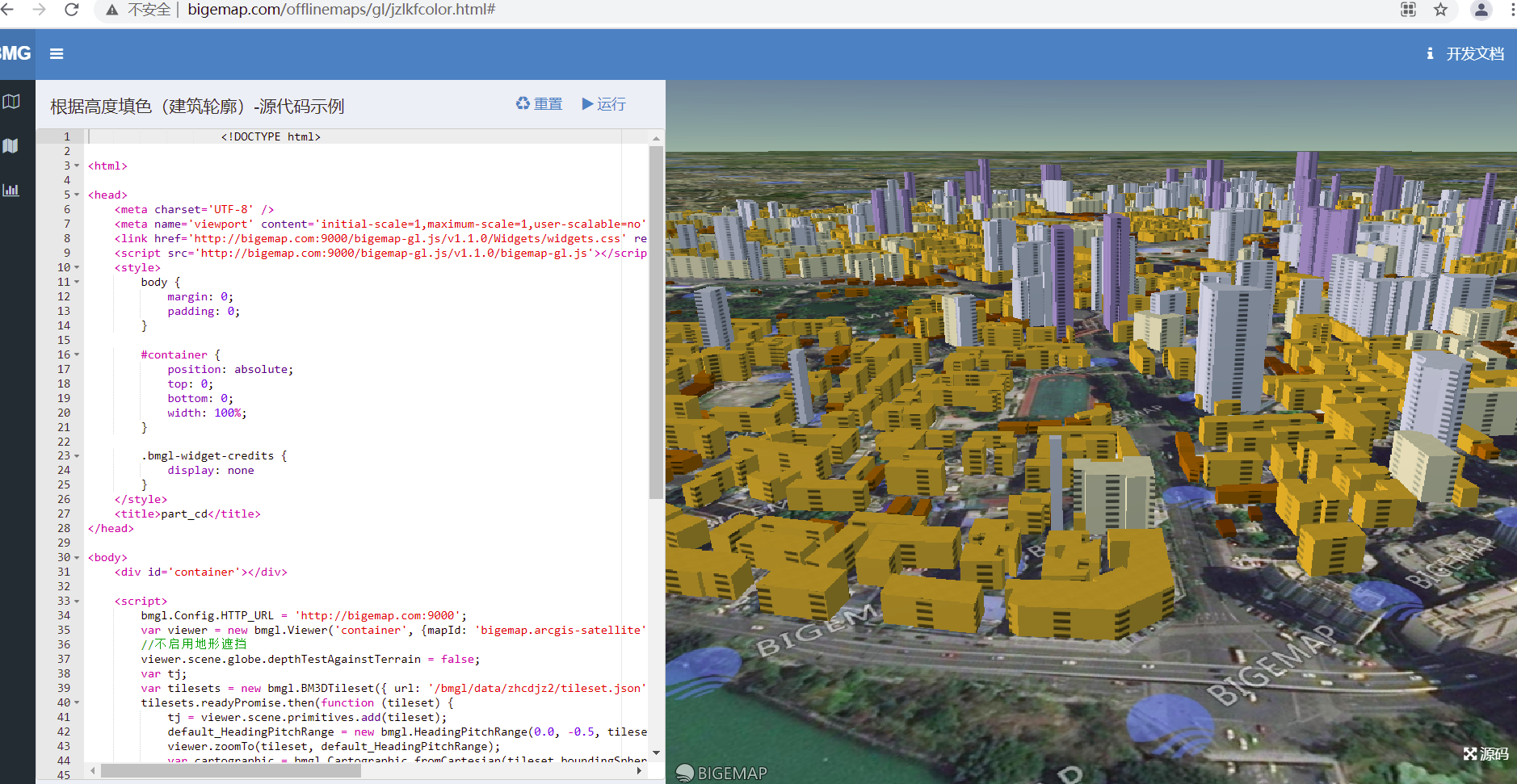The width and height of the screenshot is (1517, 784).
Task: Click the vertical code scrollbar thumb
Action: click(656, 323)
